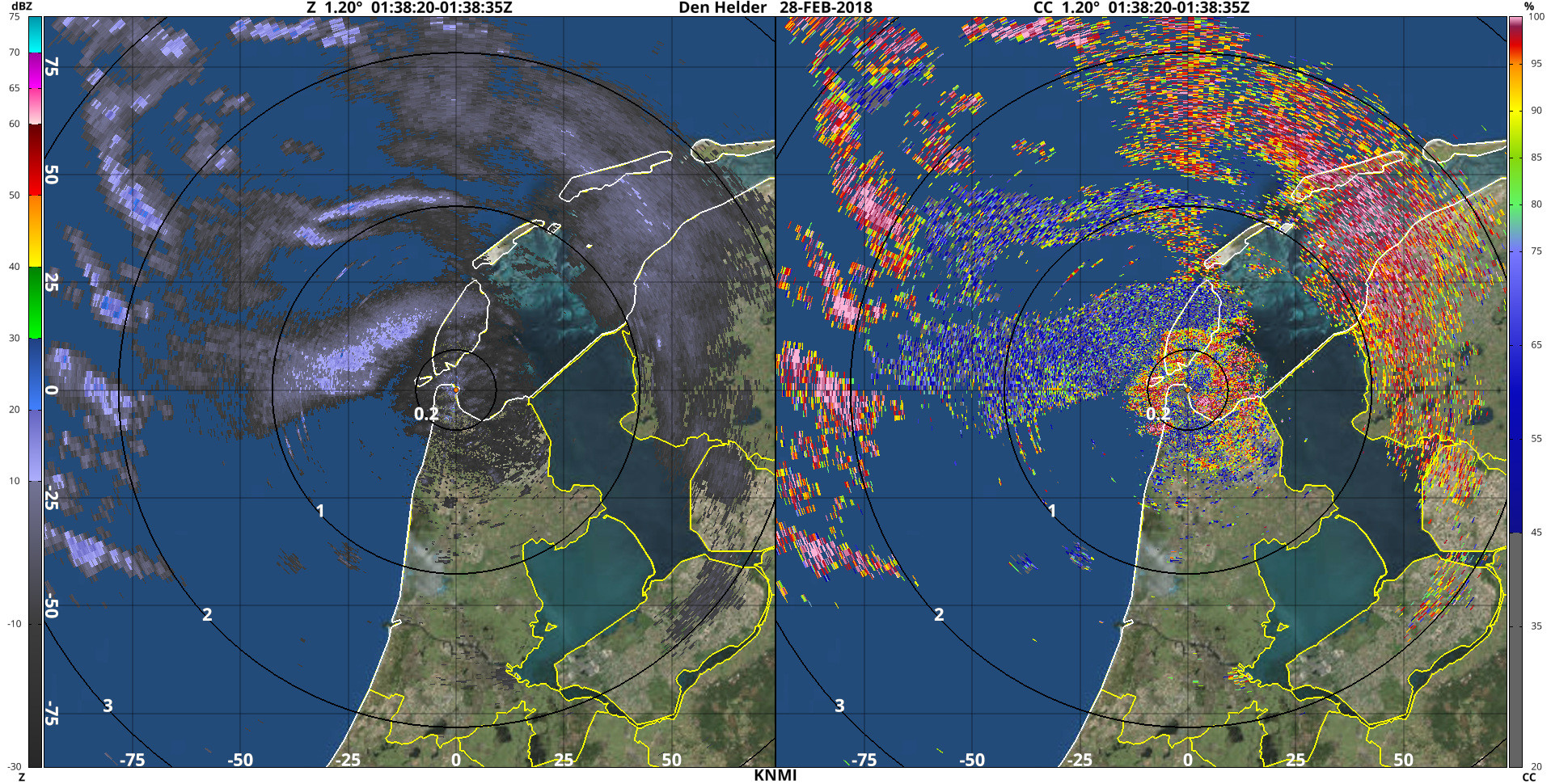Viewport: 1551px width, 784px height.
Task: Click the '30' tick on the dBZ scale
Action: (x=15, y=338)
